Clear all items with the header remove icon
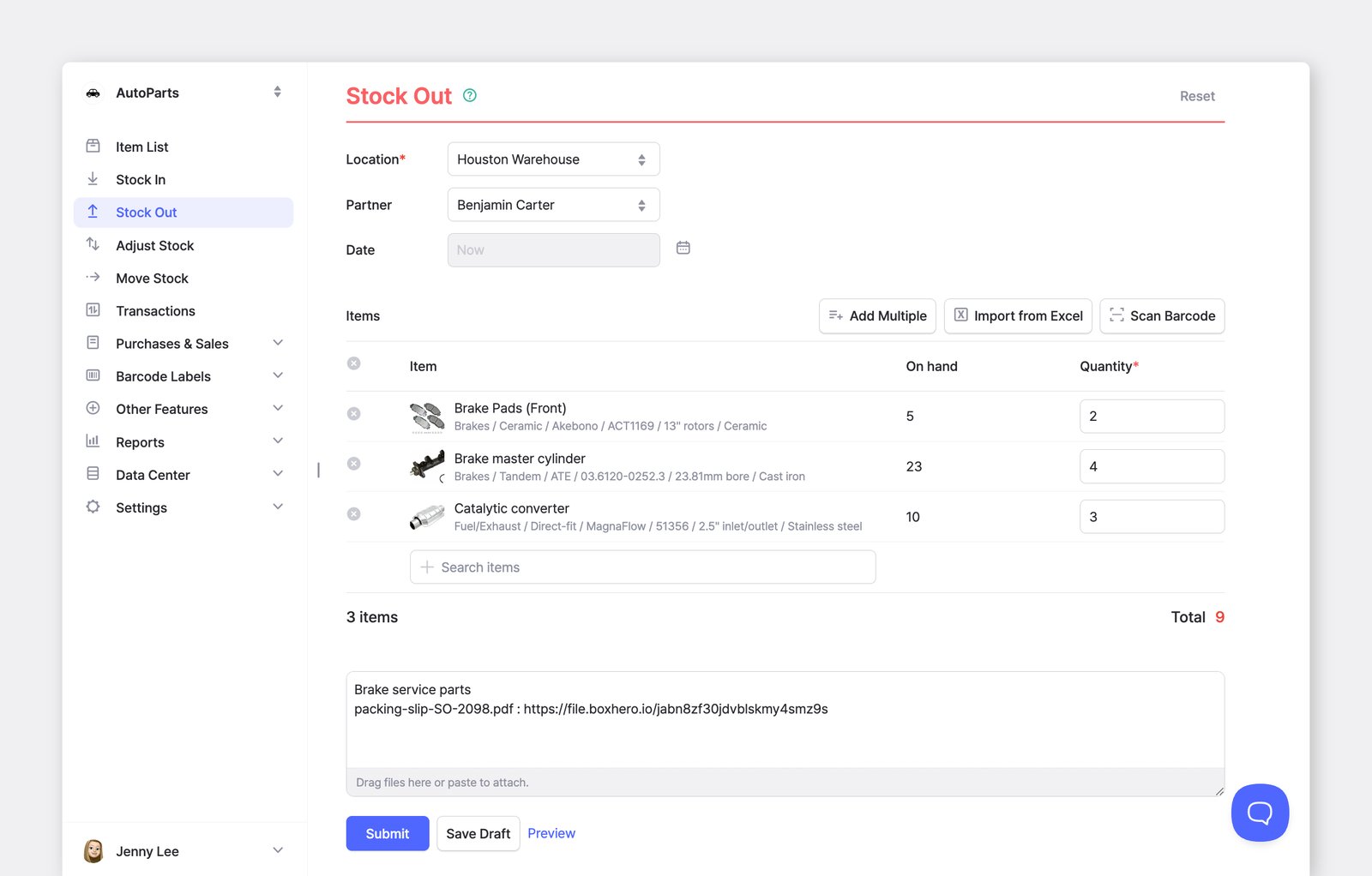Viewport: 1372px width, 876px height. pos(353,363)
